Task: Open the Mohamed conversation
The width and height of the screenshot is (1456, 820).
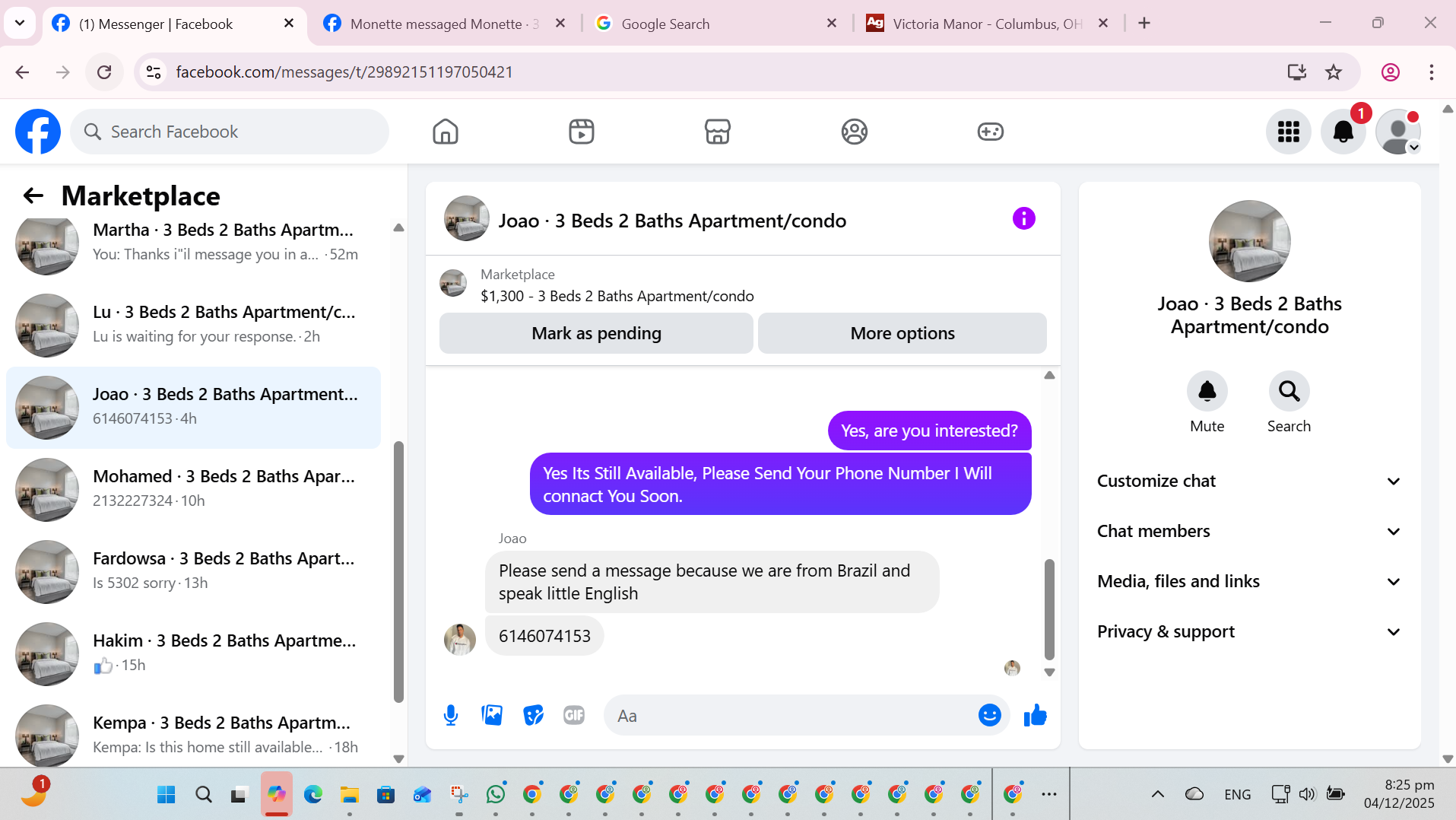Action: (193, 490)
